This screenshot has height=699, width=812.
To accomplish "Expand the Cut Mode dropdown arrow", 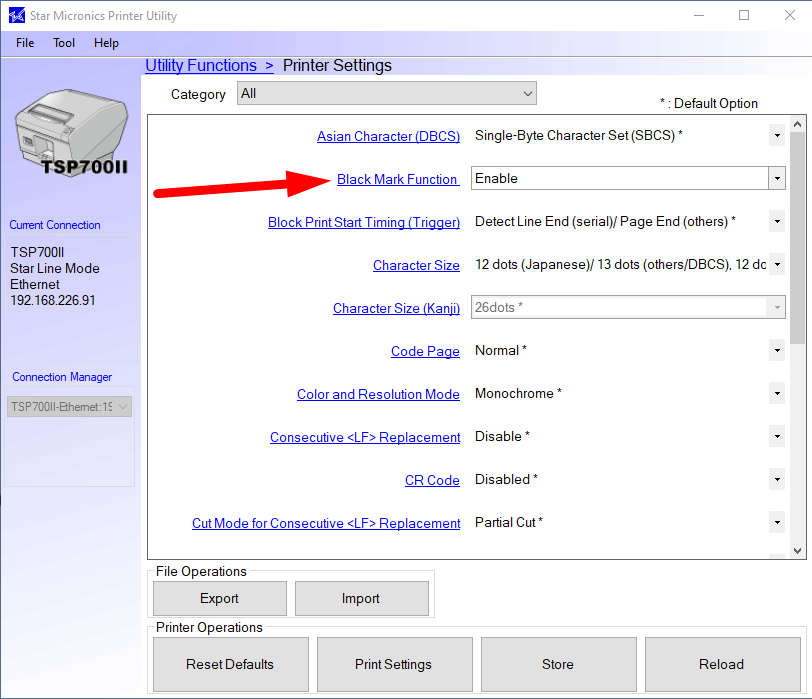I will [777, 522].
